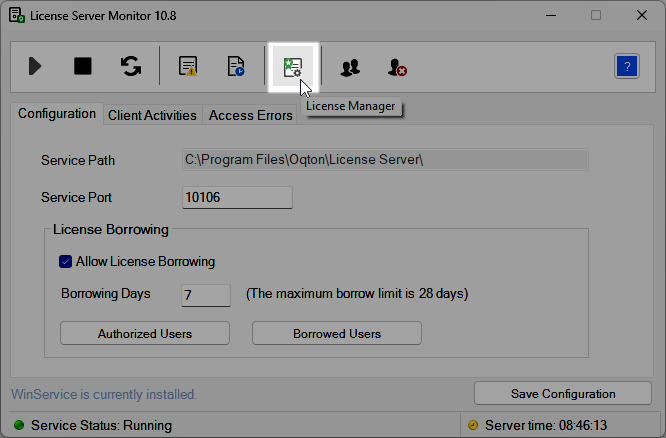Open help with the blue question mark
The width and height of the screenshot is (666, 438).
click(x=627, y=67)
